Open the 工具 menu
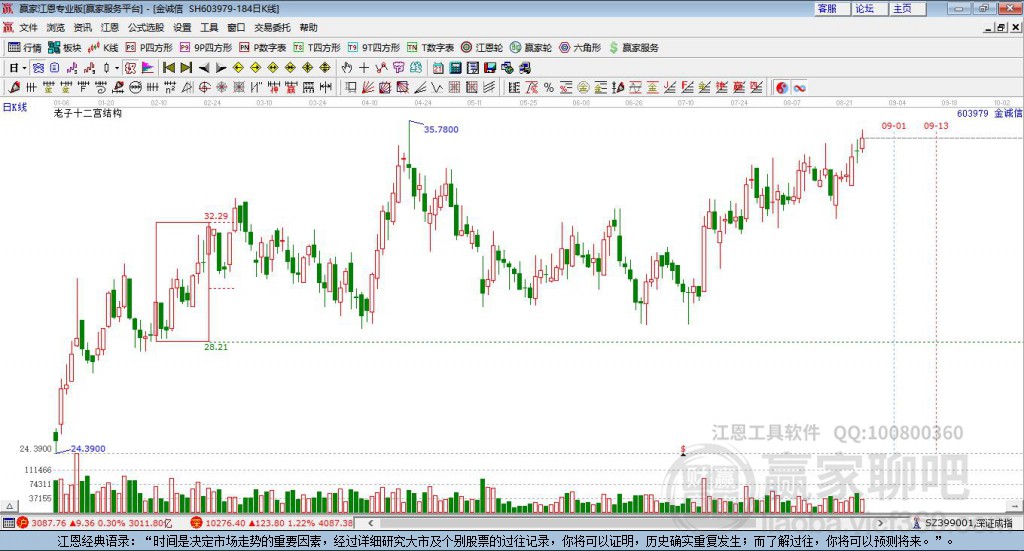1024x551 pixels. click(209, 27)
